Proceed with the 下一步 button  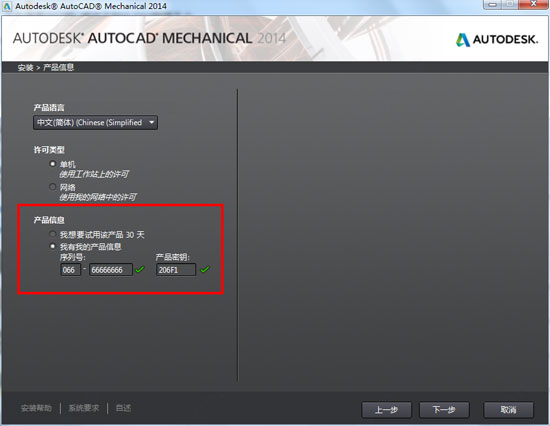coord(444,410)
